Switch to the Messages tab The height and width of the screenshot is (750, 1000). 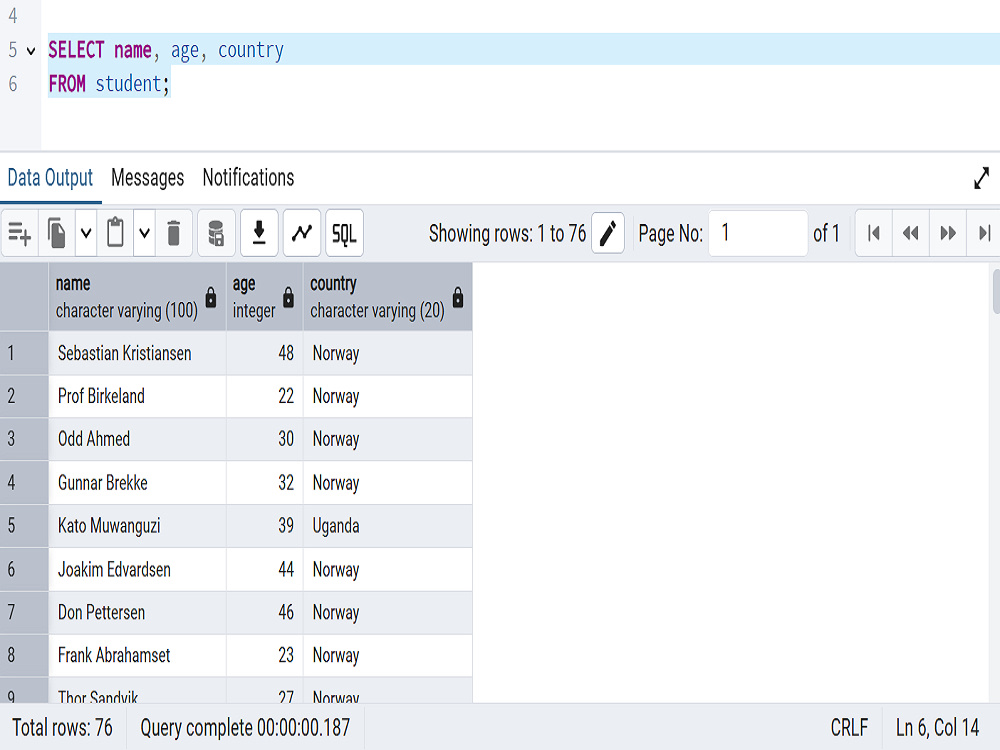147,178
